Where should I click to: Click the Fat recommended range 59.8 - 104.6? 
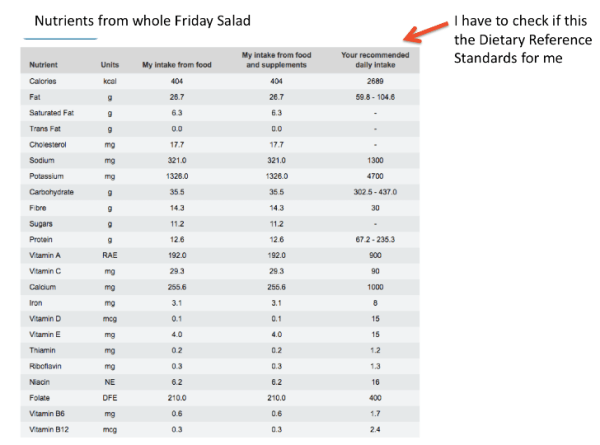[375, 97]
